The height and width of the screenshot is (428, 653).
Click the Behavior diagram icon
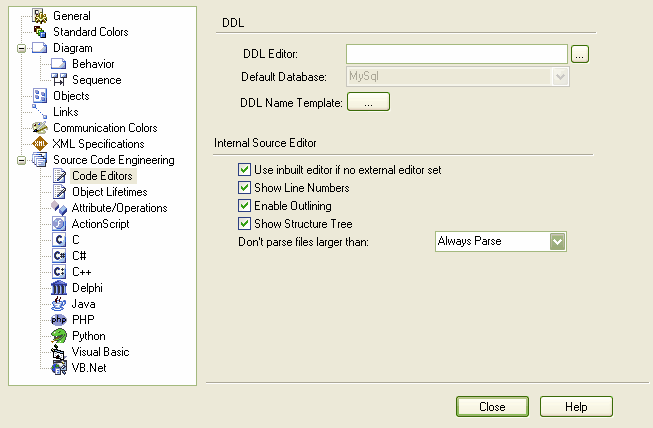point(59,64)
